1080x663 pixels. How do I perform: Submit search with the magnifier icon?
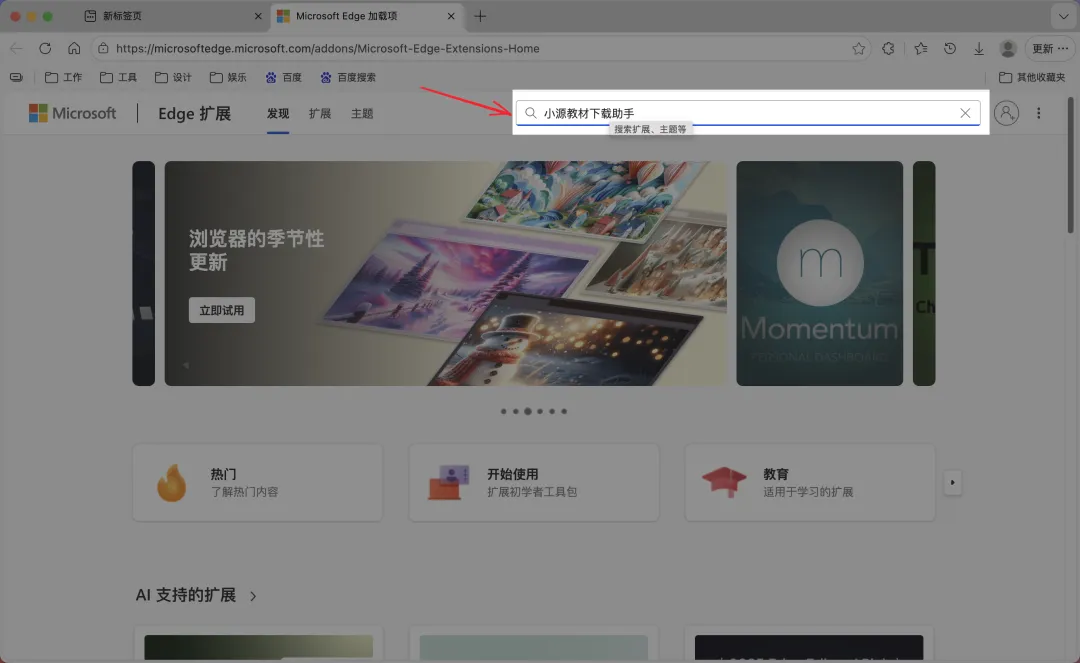pos(530,113)
